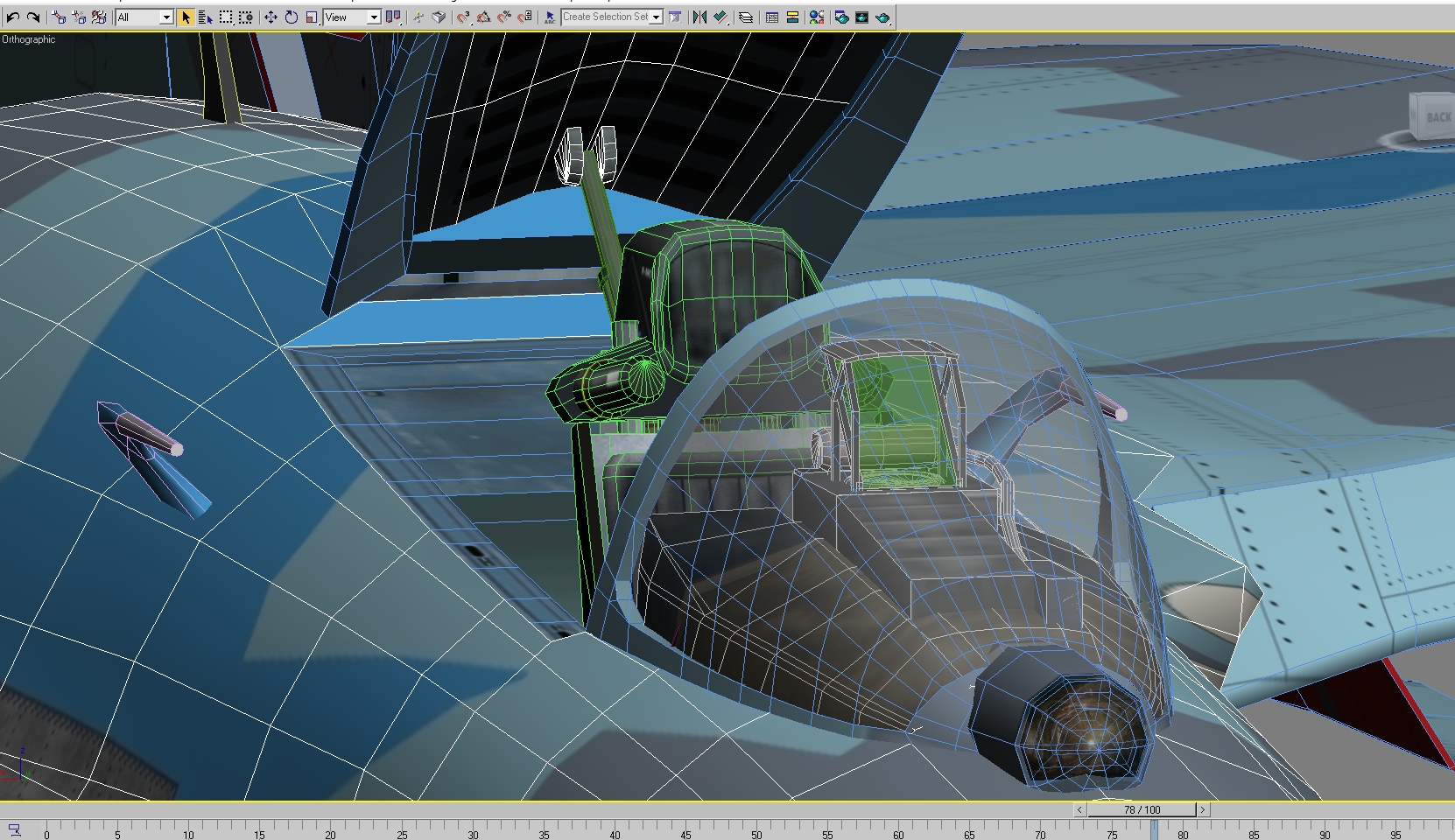Toggle the Angle Snap button

(484, 17)
